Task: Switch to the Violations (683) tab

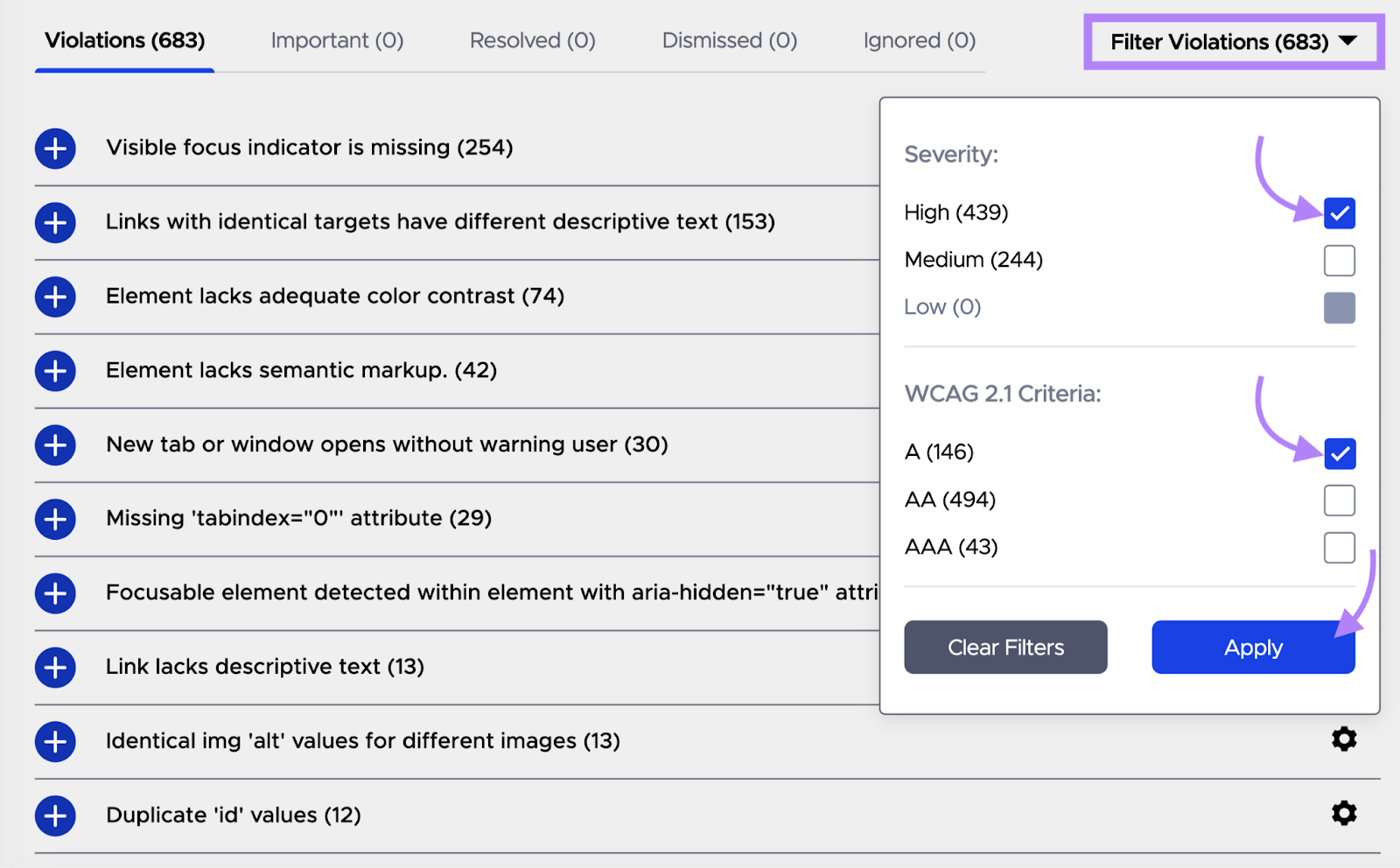Action: [124, 41]
